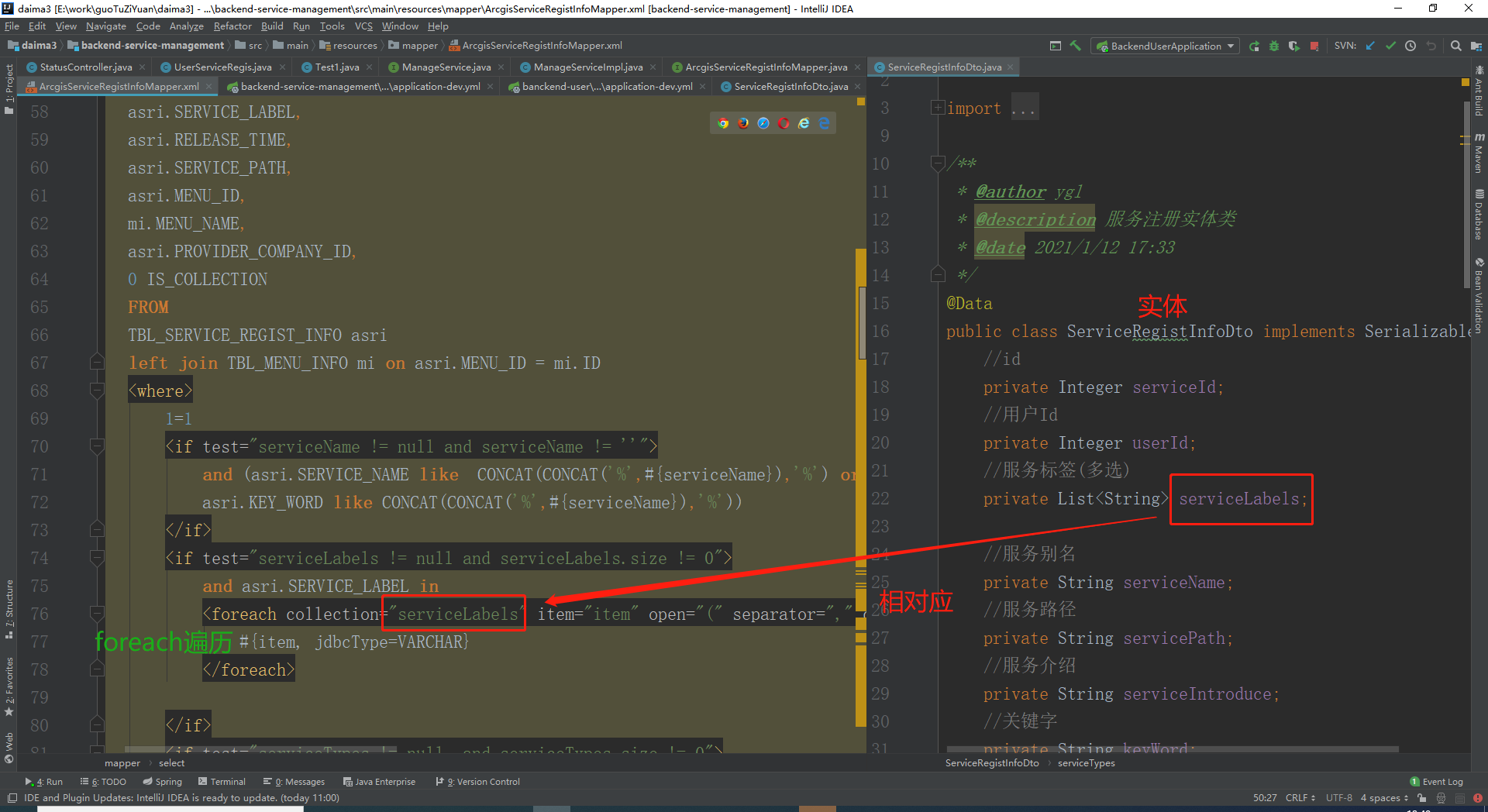This screenshot has width=1488, height=812.
Task: Open the Event Log
Action: tap(1436, 782)
